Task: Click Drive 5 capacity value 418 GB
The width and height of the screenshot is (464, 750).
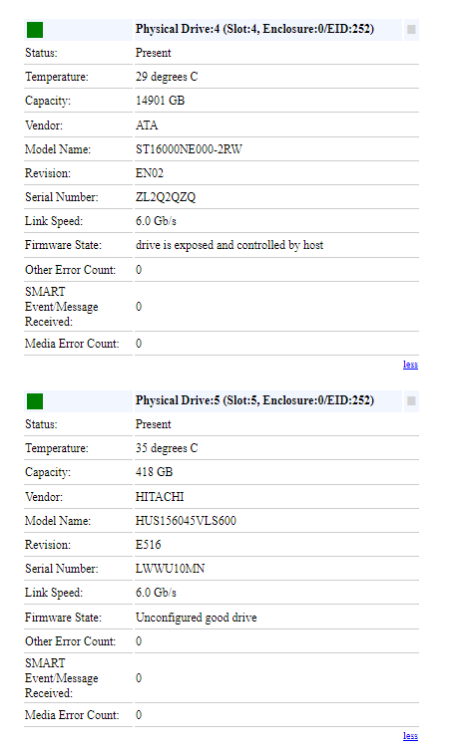Action: coord(154,472)
